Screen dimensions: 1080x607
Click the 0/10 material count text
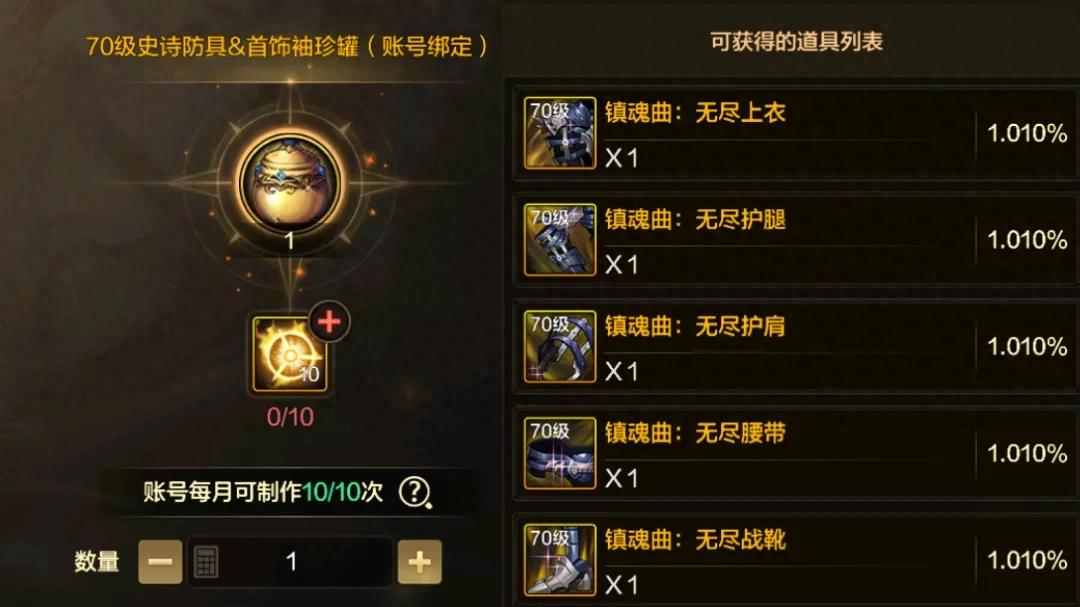[x=290, y=417]
